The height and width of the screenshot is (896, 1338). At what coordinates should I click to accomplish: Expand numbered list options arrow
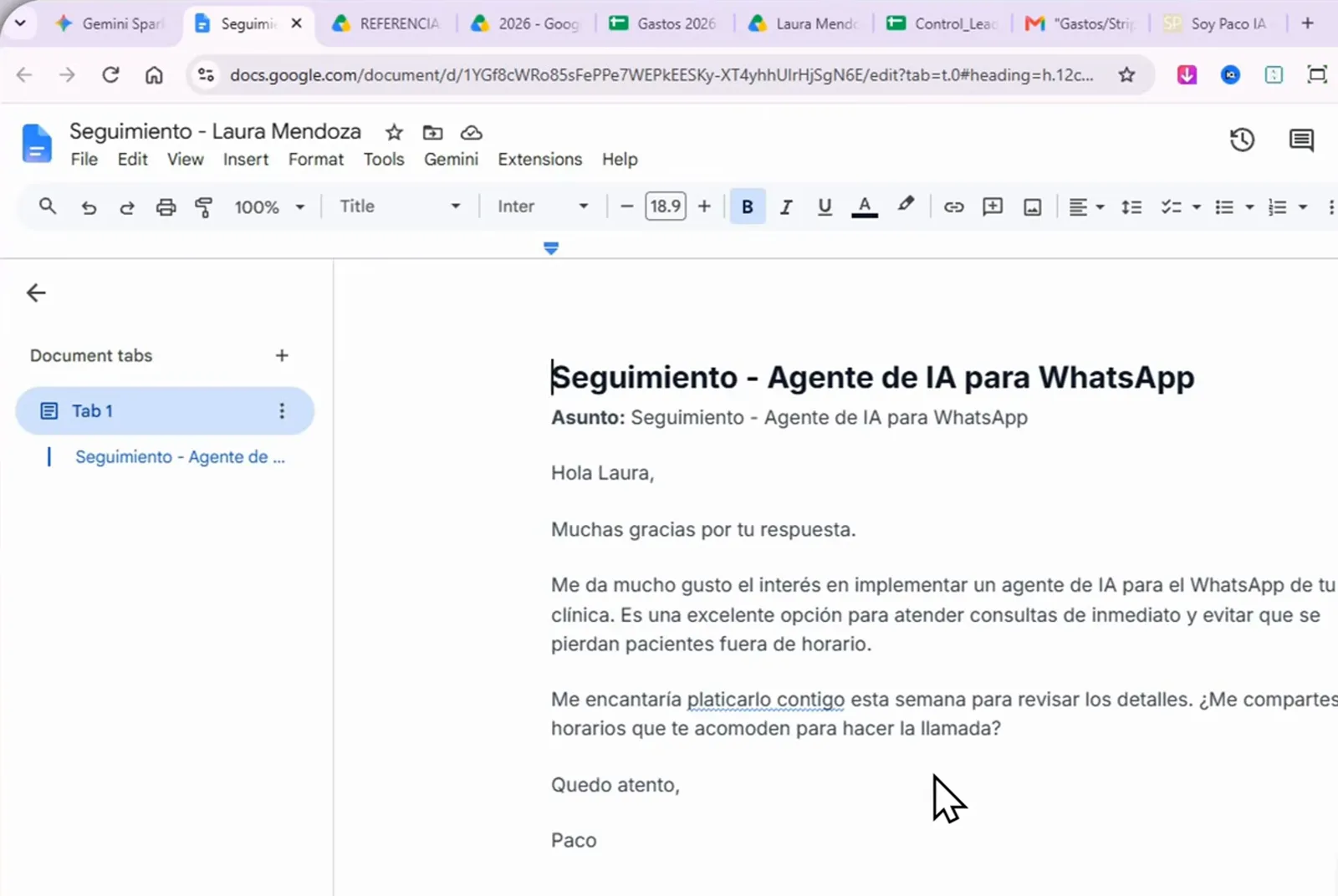(1303, 207)
